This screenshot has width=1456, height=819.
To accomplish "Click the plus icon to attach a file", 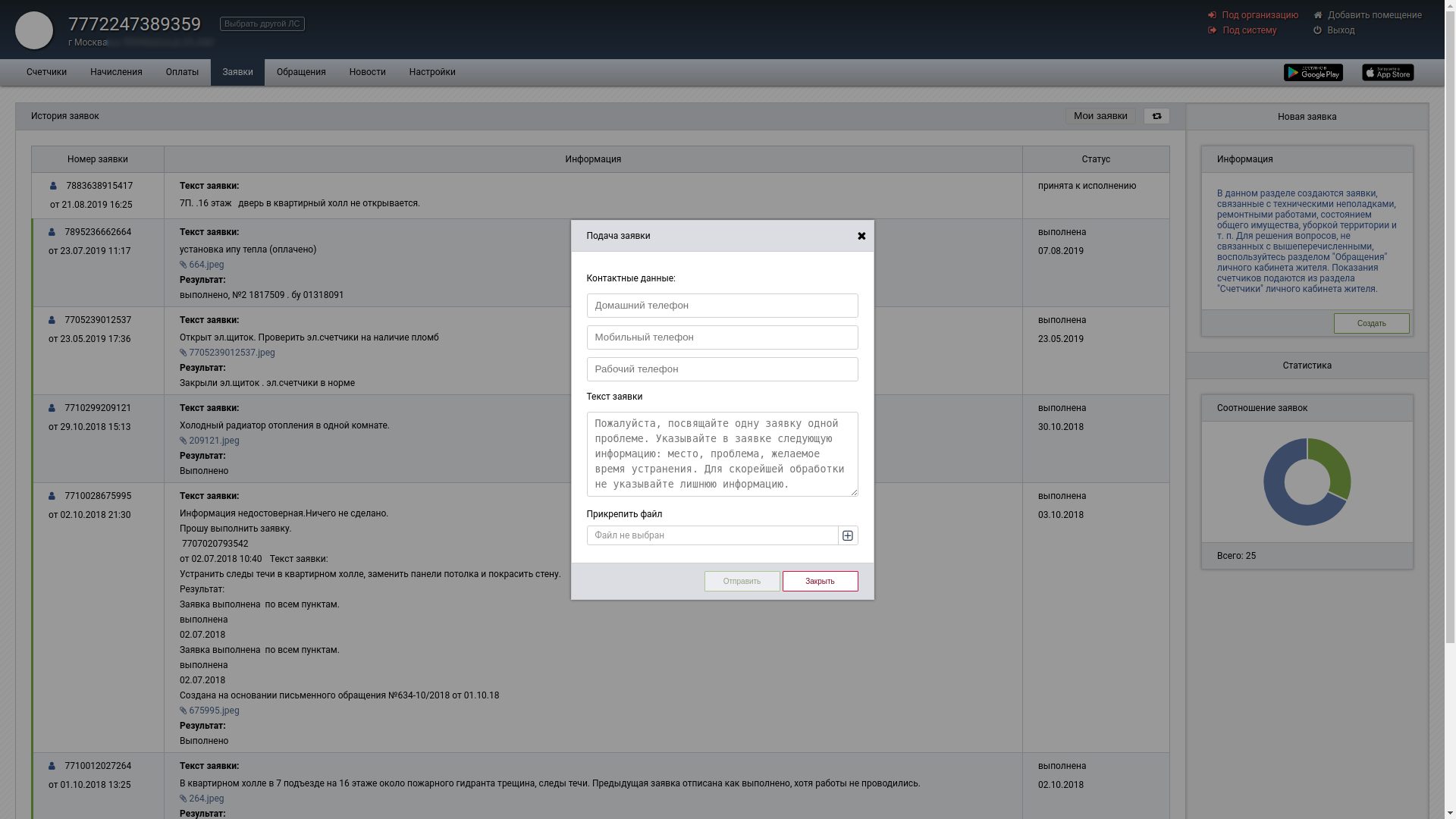I will (848, 535).
